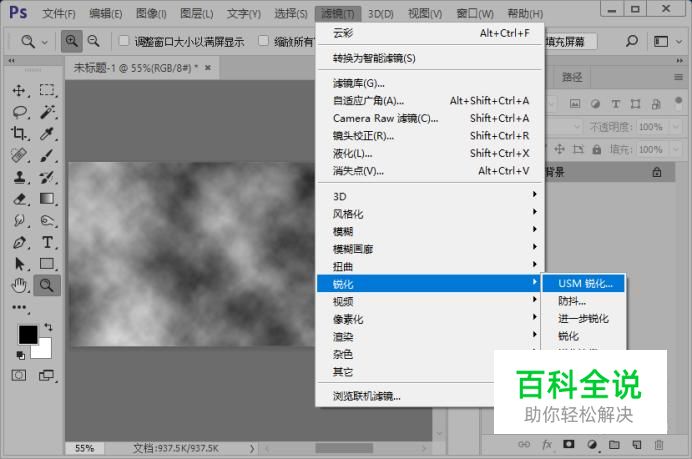The height and width of the screenshot is (459, 692).
Task: Click the background white color swatch
Action: pyautogui.click(x=44, y=351)
